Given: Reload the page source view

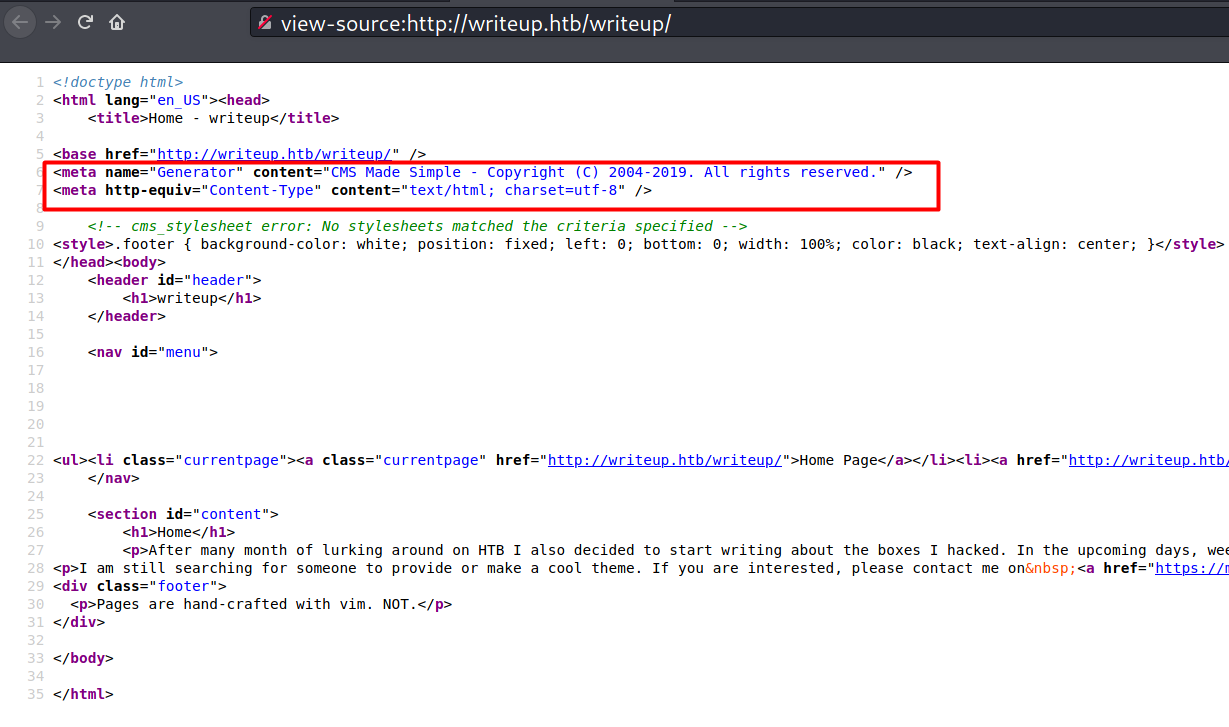Looking at the screenshot, I should click(x=85, y=22).
